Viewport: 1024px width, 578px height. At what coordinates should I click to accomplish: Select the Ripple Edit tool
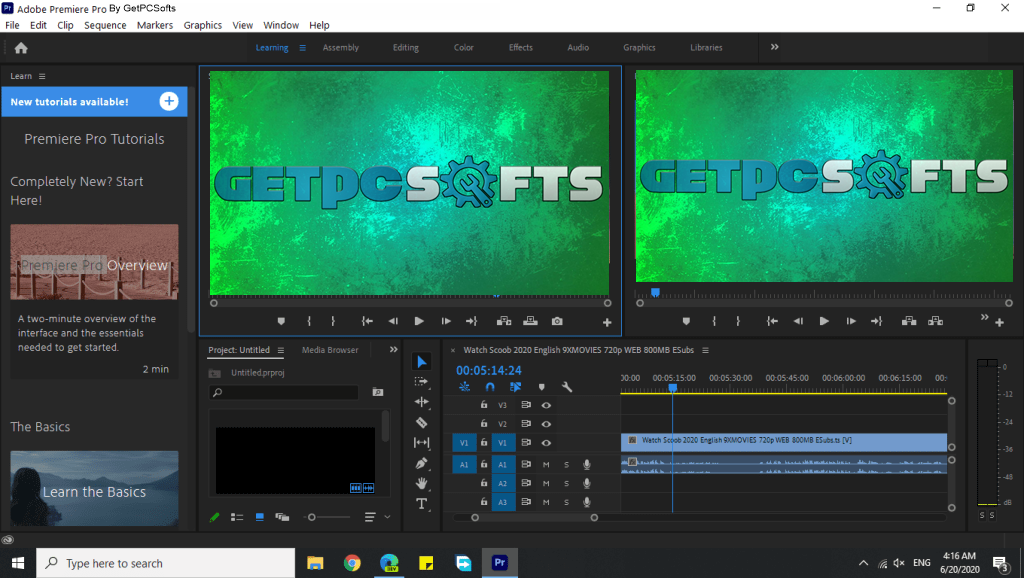[x=421, y=402]
